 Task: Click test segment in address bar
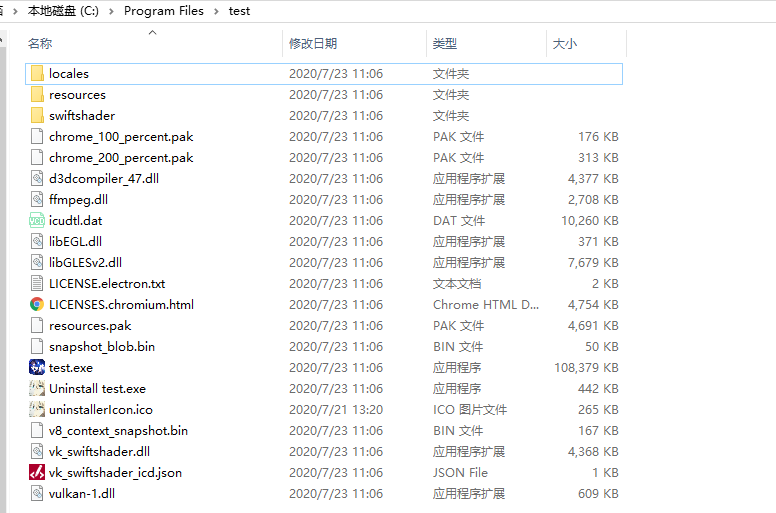click(239, 11)
